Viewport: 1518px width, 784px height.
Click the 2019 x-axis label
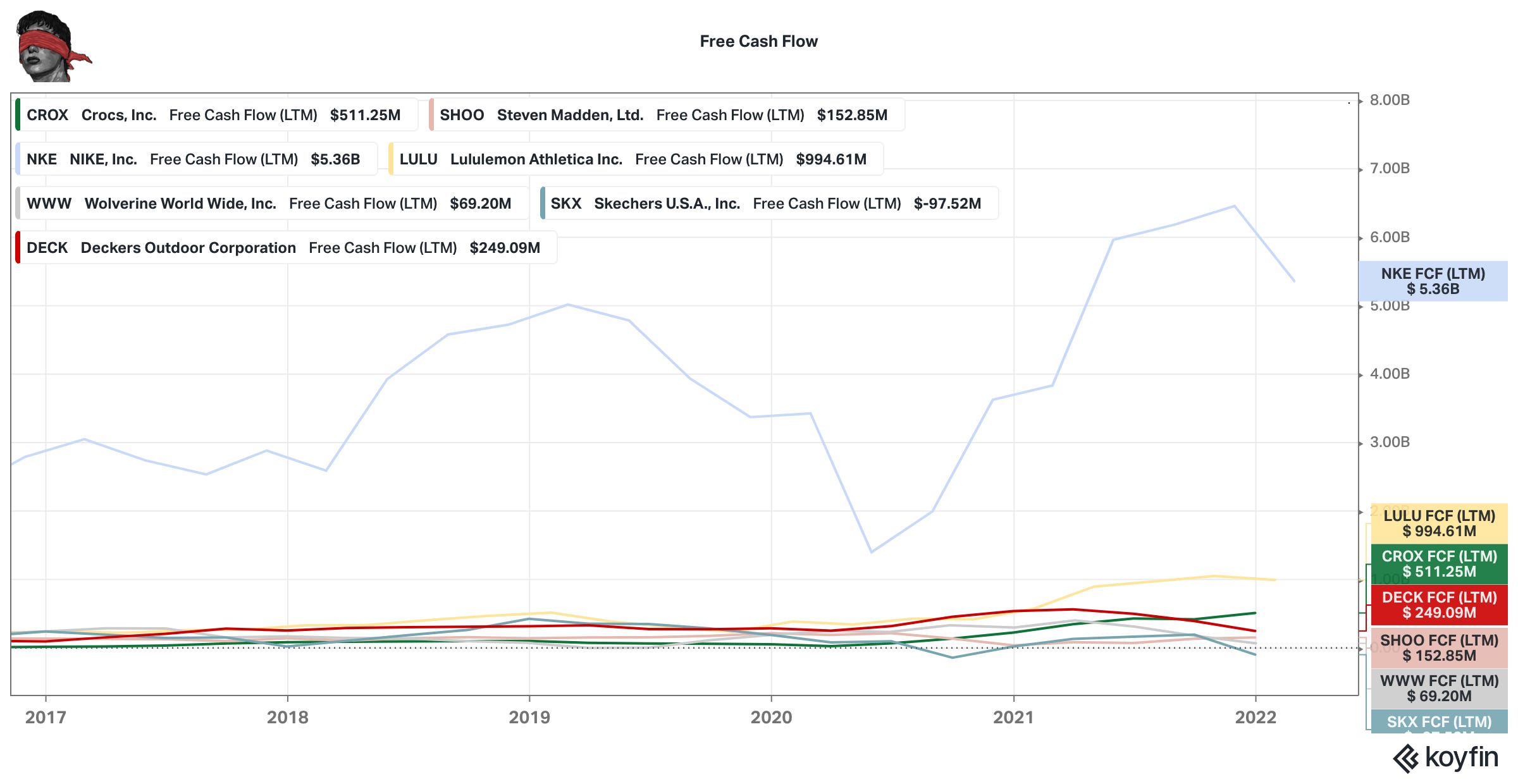529,718
